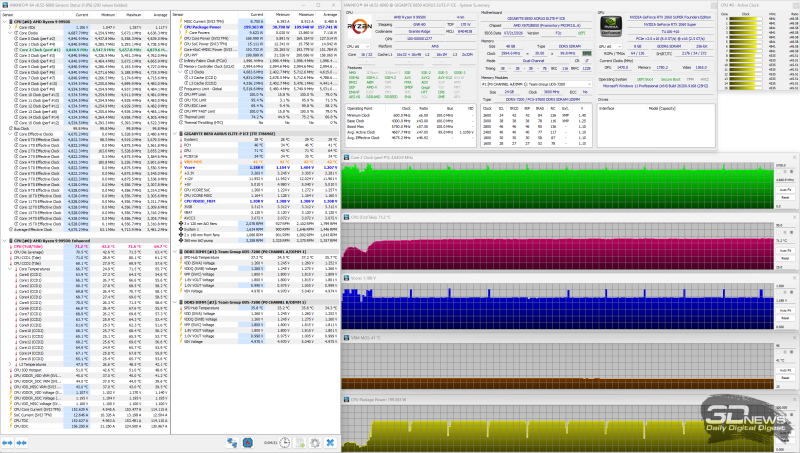Click the Maximum column header in left pane
Image resolution: width=800 pixels, height=453 pixels.
point(130,15)
